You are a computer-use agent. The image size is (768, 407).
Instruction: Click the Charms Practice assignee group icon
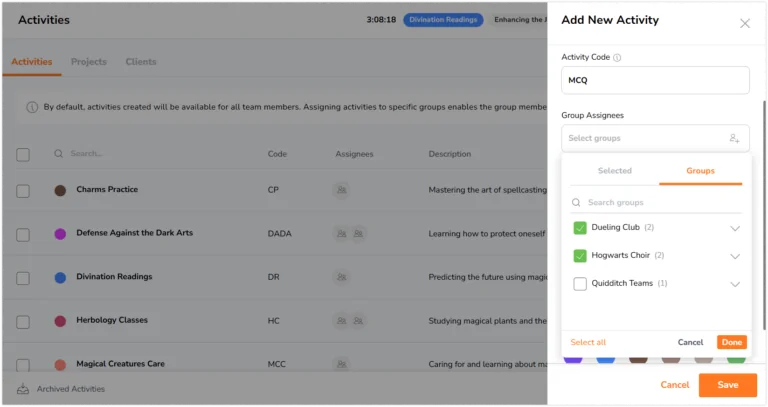[x=341, y=190]
